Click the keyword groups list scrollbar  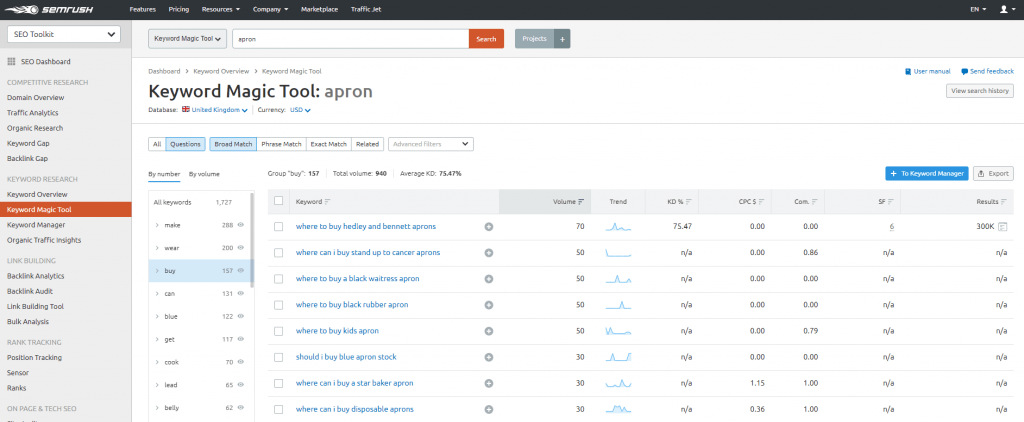[x=253, y=238]
